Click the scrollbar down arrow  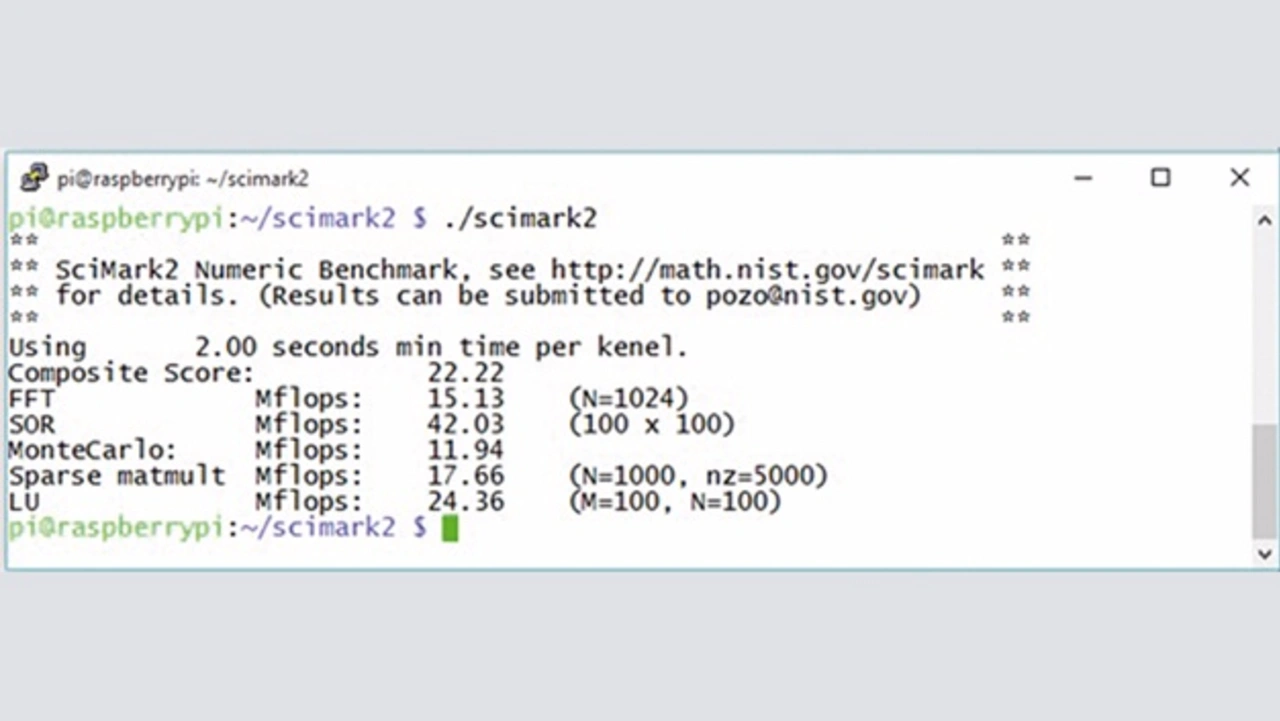point(1265,553)
